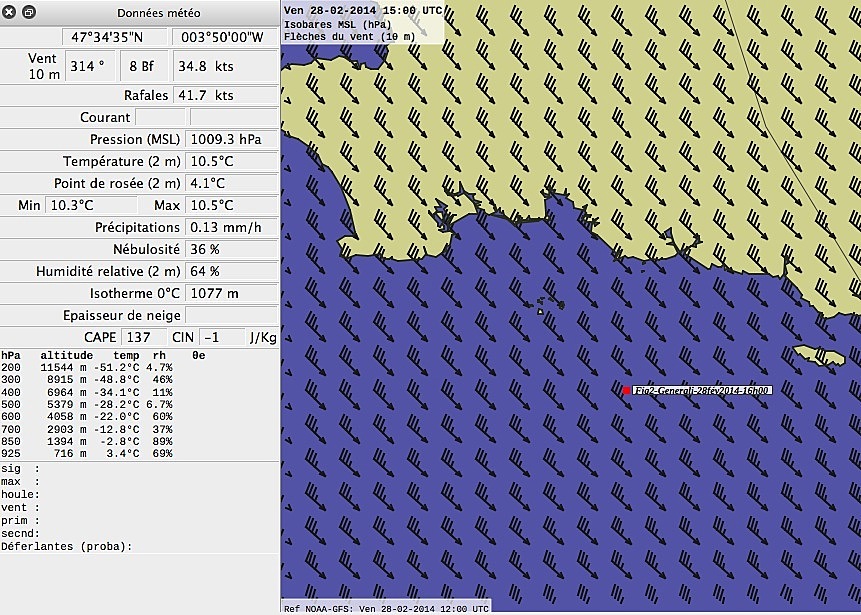
Task: Click the Ref NOAA-GFS status label
Action: (386, 608)
